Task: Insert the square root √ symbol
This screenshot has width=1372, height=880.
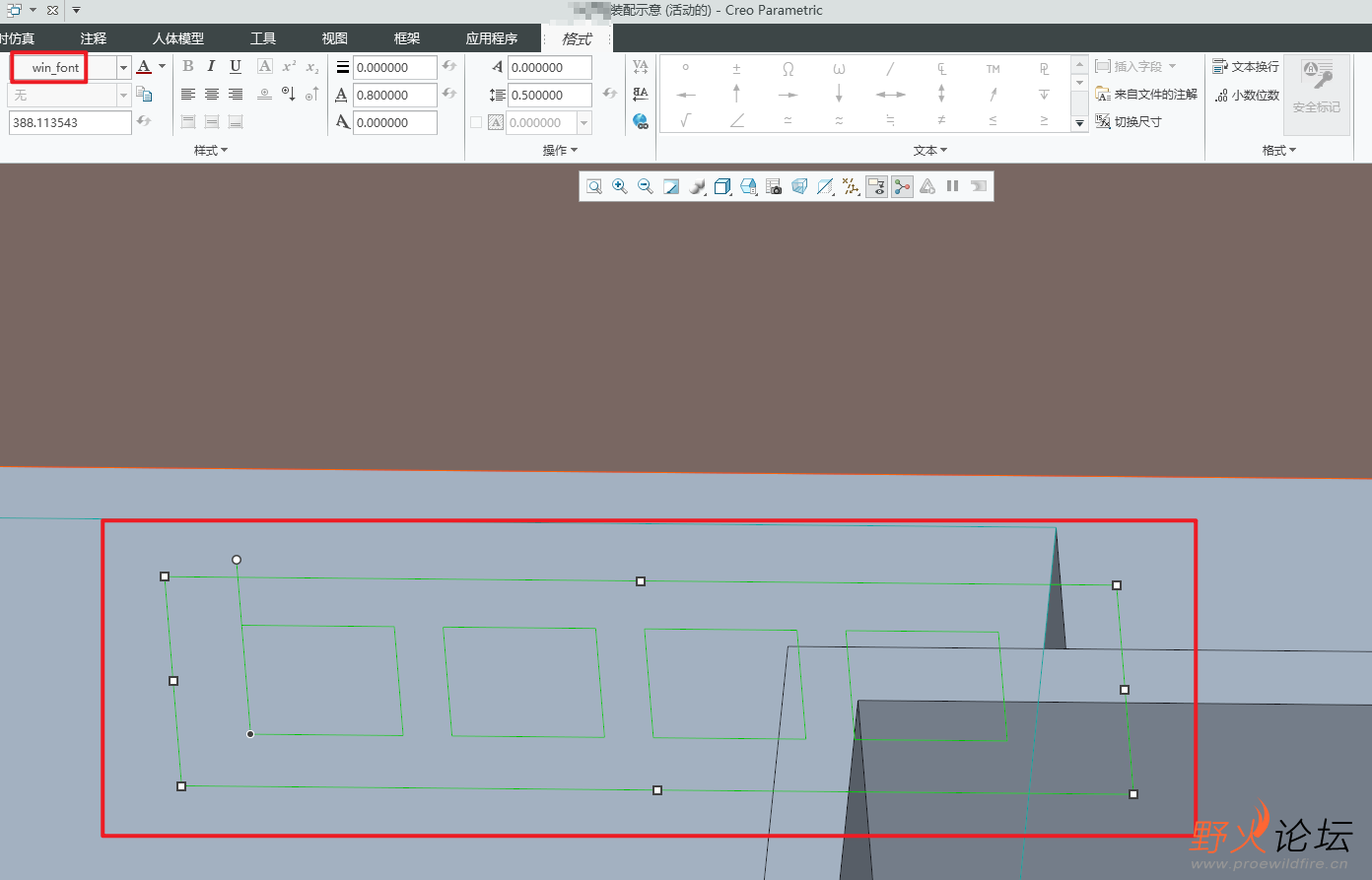Action: 685,120
